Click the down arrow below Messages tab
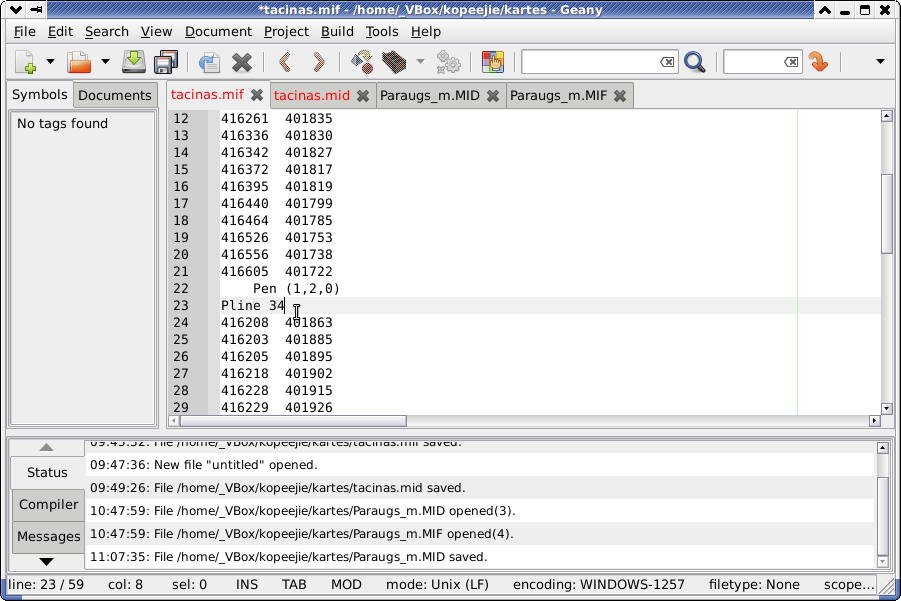This screenshot has width=901, height=601. click(47, 561)
